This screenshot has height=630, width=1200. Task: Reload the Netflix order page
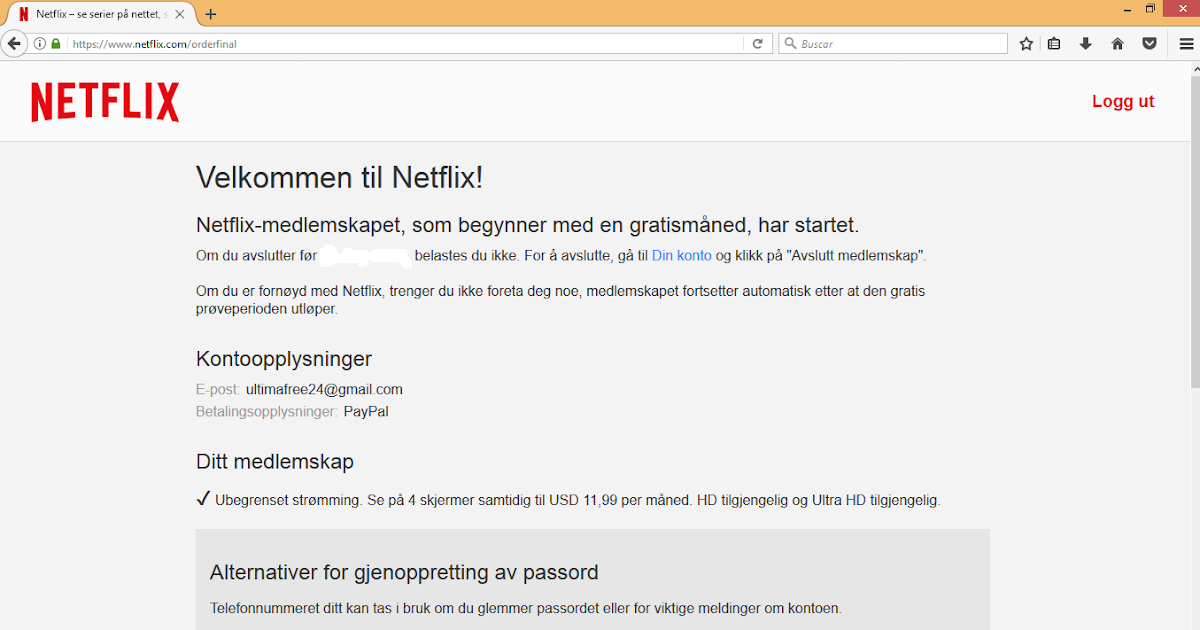(x=758, y=43)
